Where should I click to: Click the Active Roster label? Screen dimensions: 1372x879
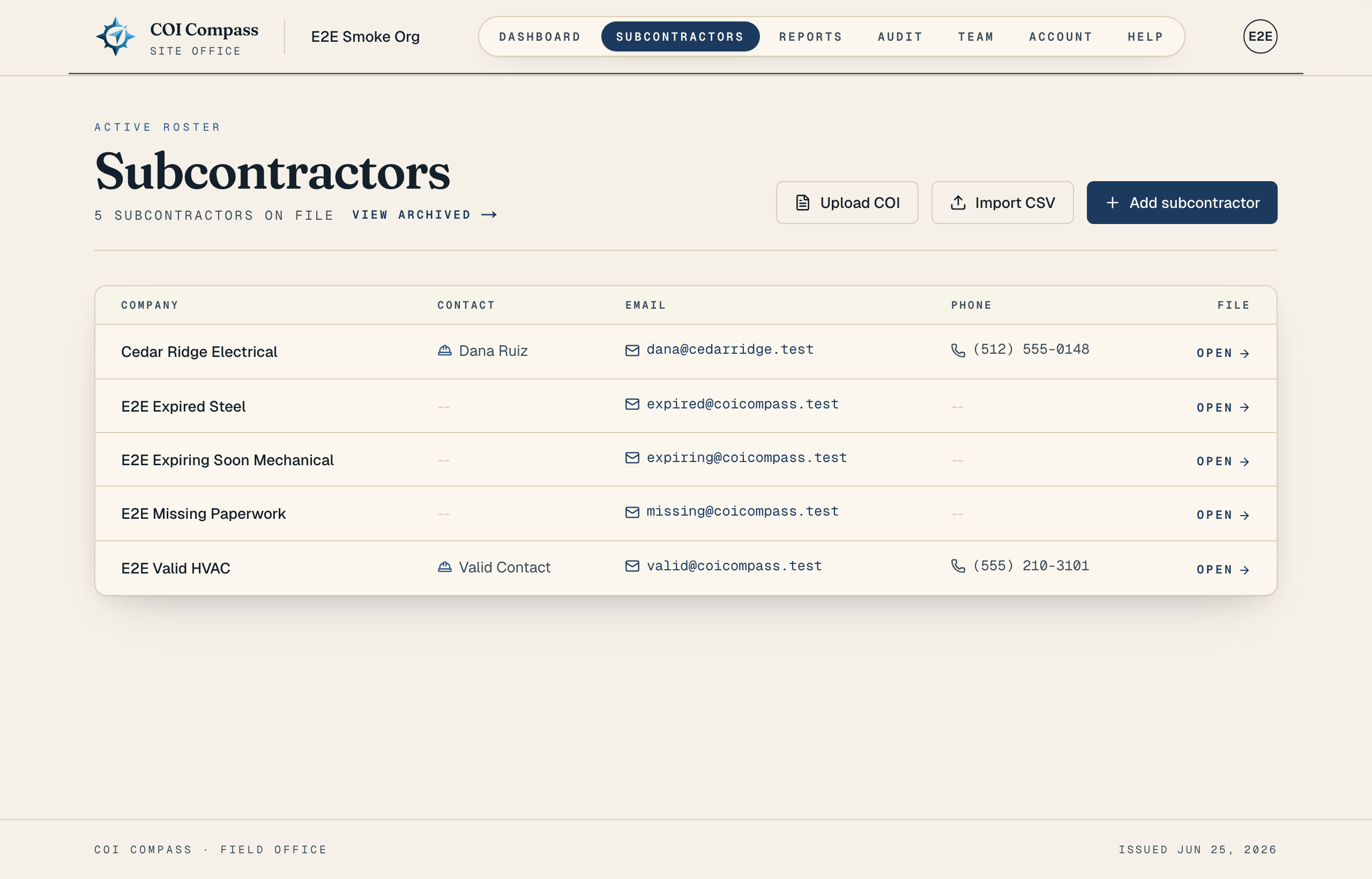tap(158, 127)
